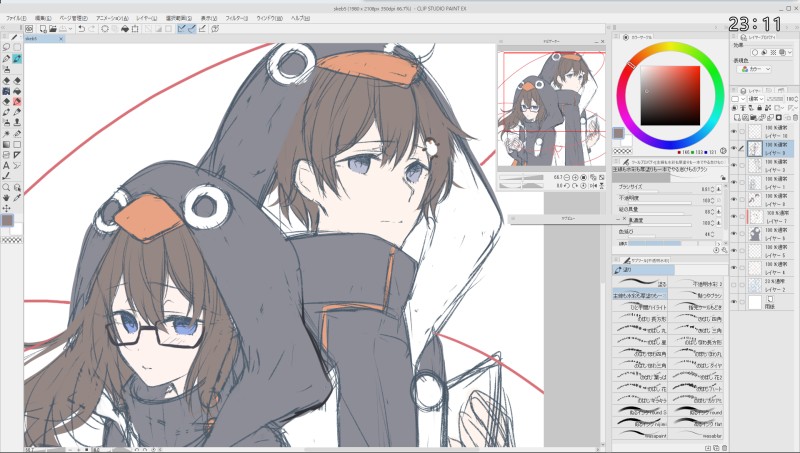The height and width of the screenshot is (453, 800).
Task: Click the New raster layer icon in Layer panel
Action: click(737, 117)
